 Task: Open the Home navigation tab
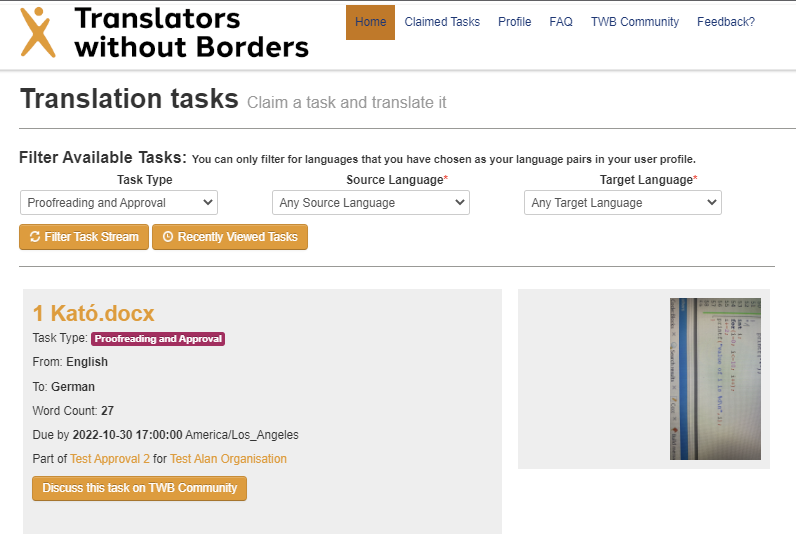(371, 22)
